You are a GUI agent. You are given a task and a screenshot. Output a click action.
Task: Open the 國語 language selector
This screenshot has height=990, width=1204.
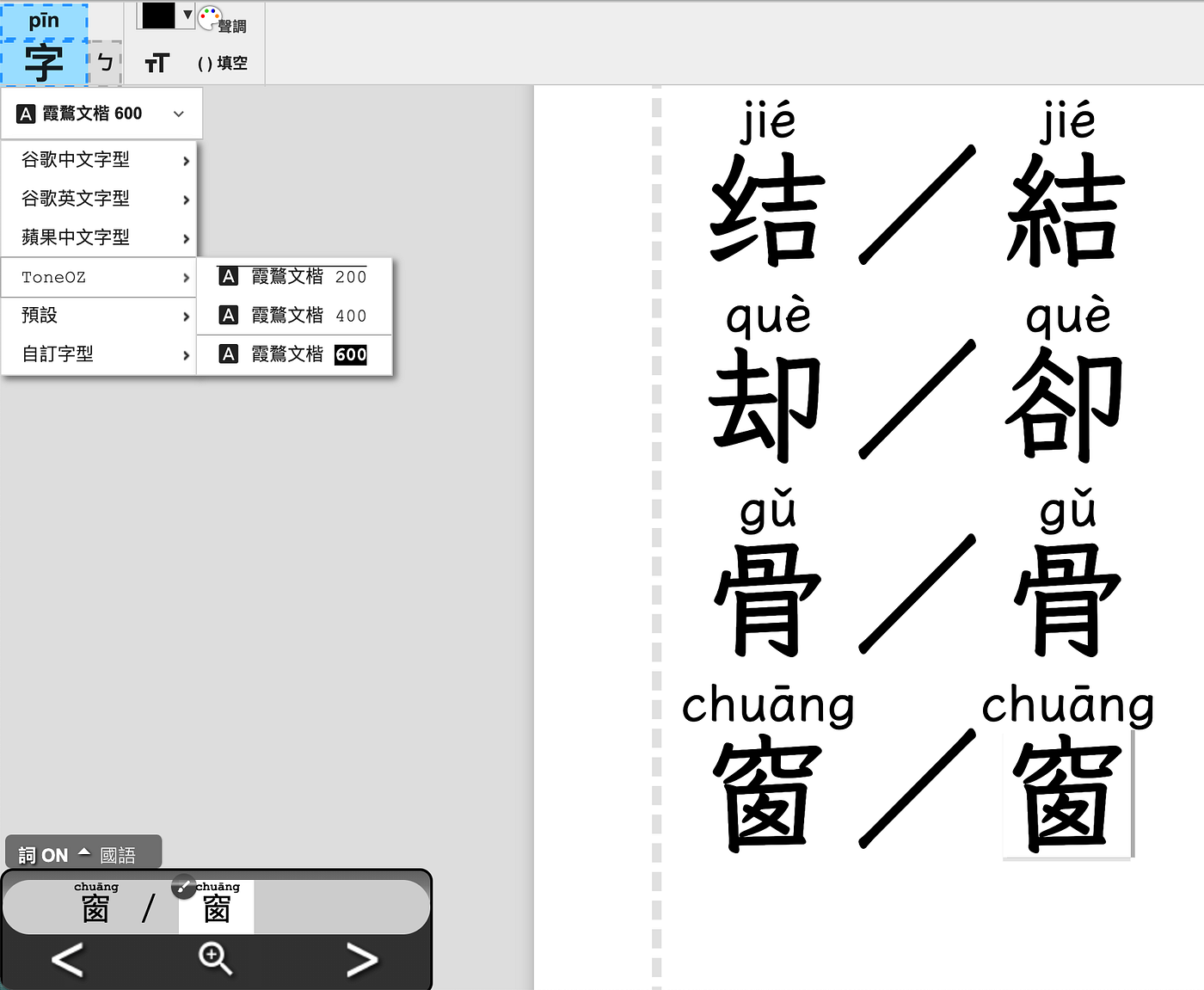coord(118,855)
